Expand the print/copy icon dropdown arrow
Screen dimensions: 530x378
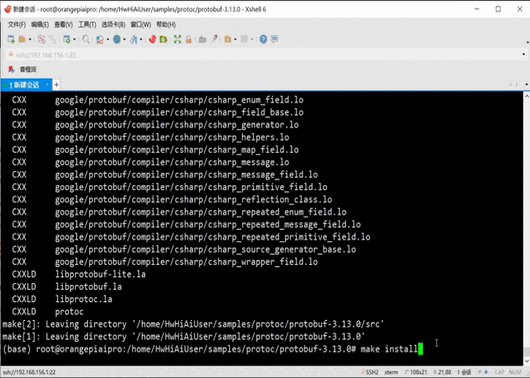107,40
